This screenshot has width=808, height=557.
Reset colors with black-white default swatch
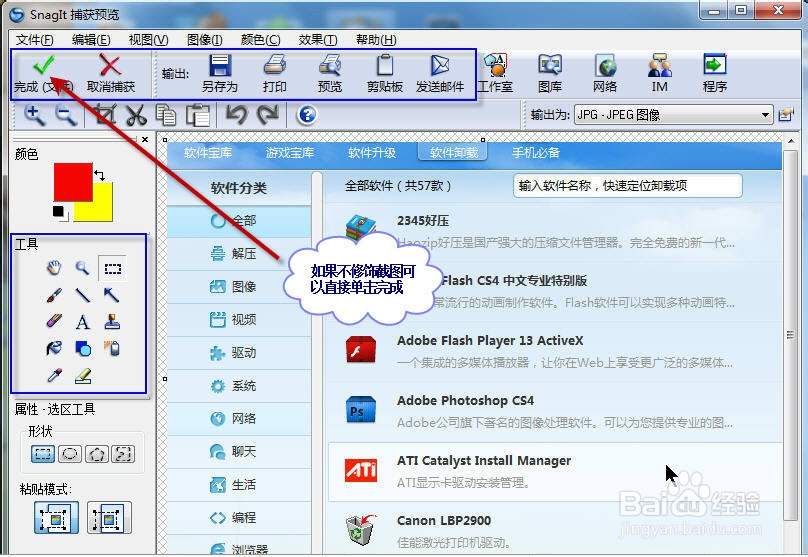[60, 212]
